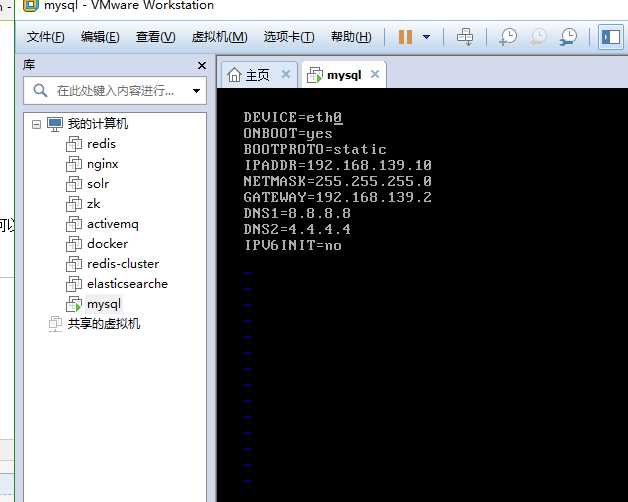Select the activemq virtual machine
The height and width of the screenshot is (502, 628).
[x=113, y=224]
